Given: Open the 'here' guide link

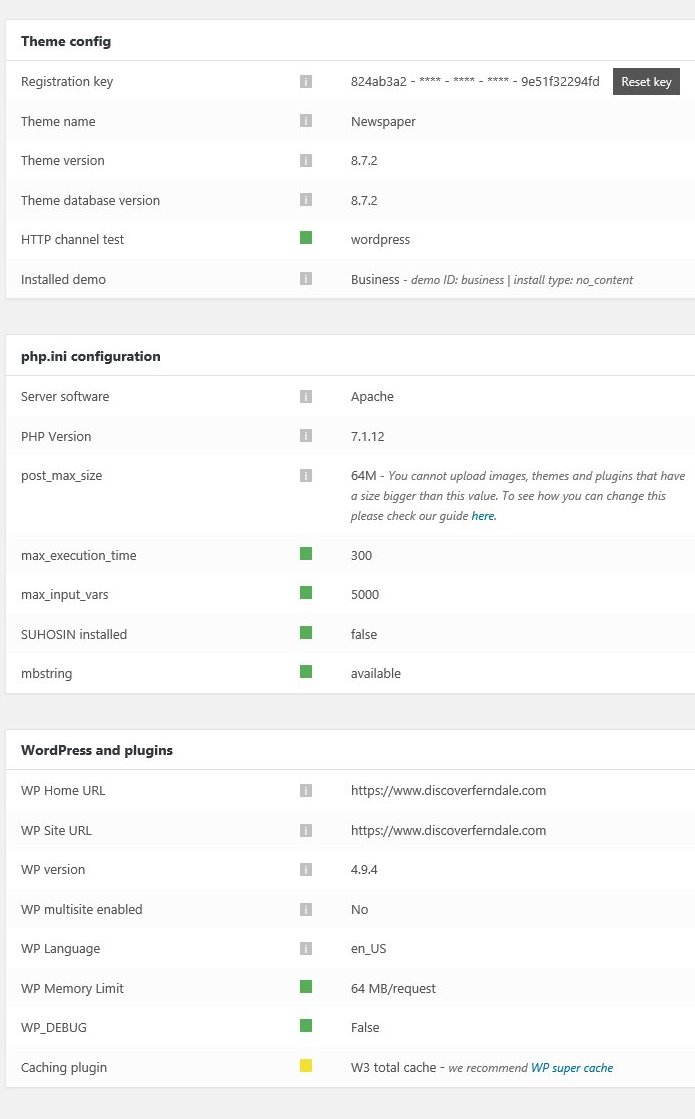Looking at the screenshot, I should coord(483,516).
